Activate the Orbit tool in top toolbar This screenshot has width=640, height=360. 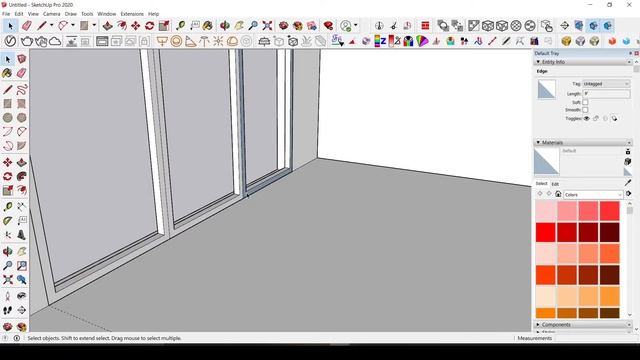[224, 26]
